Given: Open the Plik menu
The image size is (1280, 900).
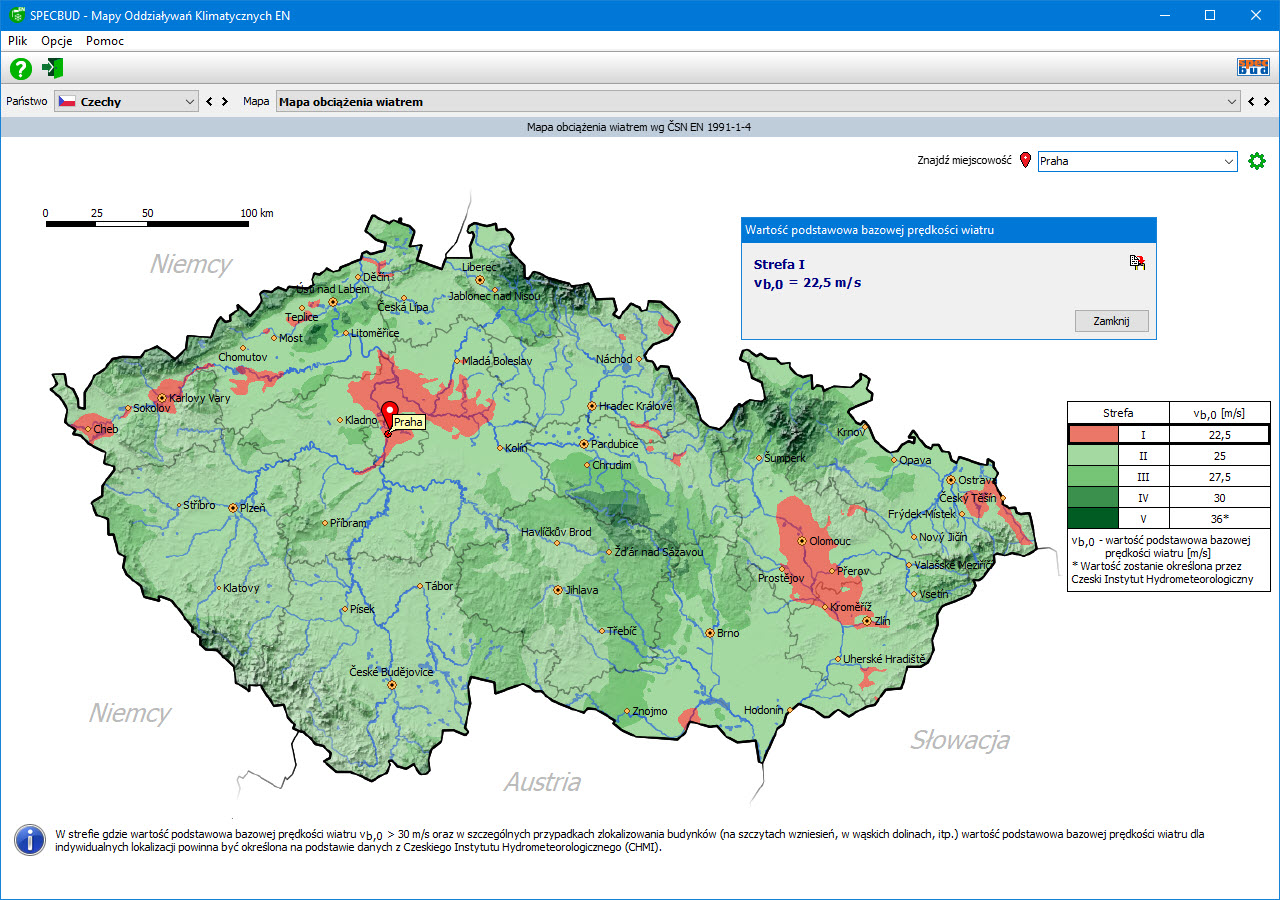Looking at the screenshot, I should click(17, 41).
